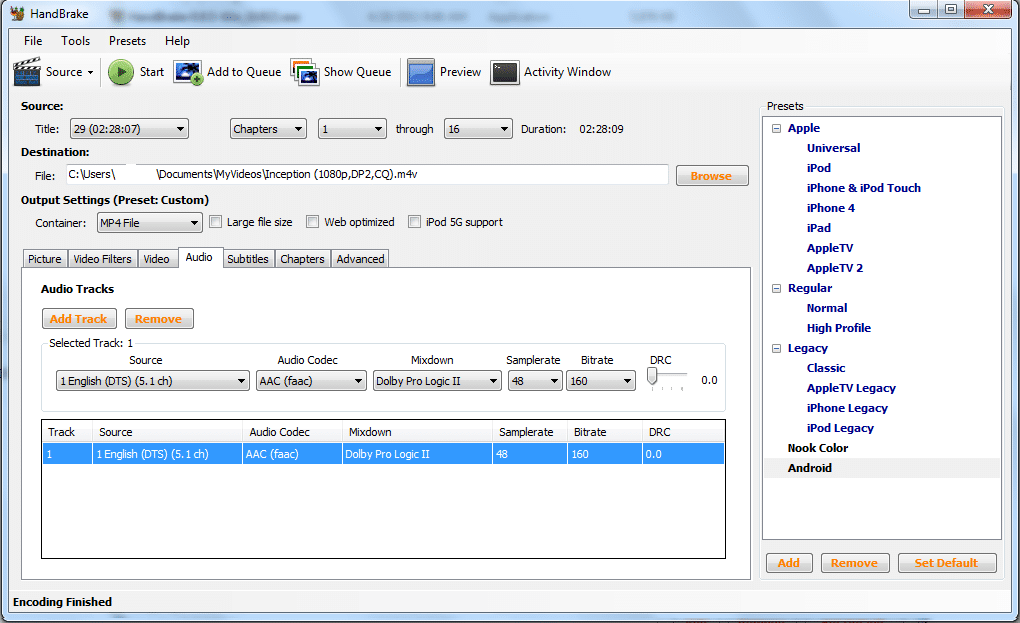
Task: Open the Presets menu
Action: pos(128,40)
